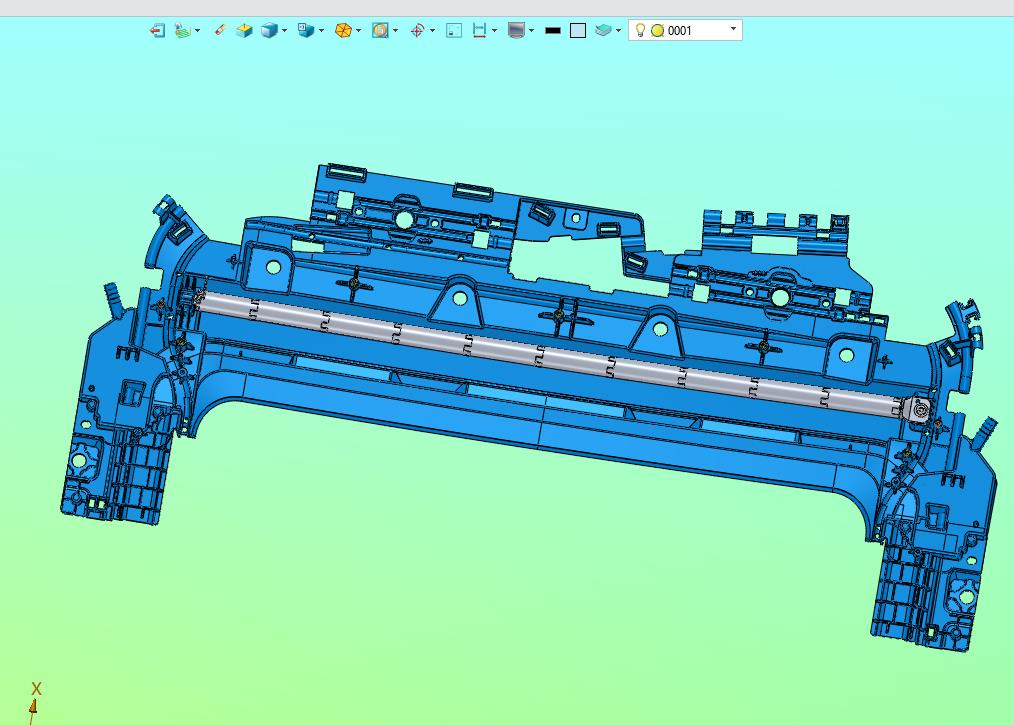The height and width of the screenshot is (725, 1014).
Task: Open the view orientation dropdown arrow
Action: coord(321,30)
